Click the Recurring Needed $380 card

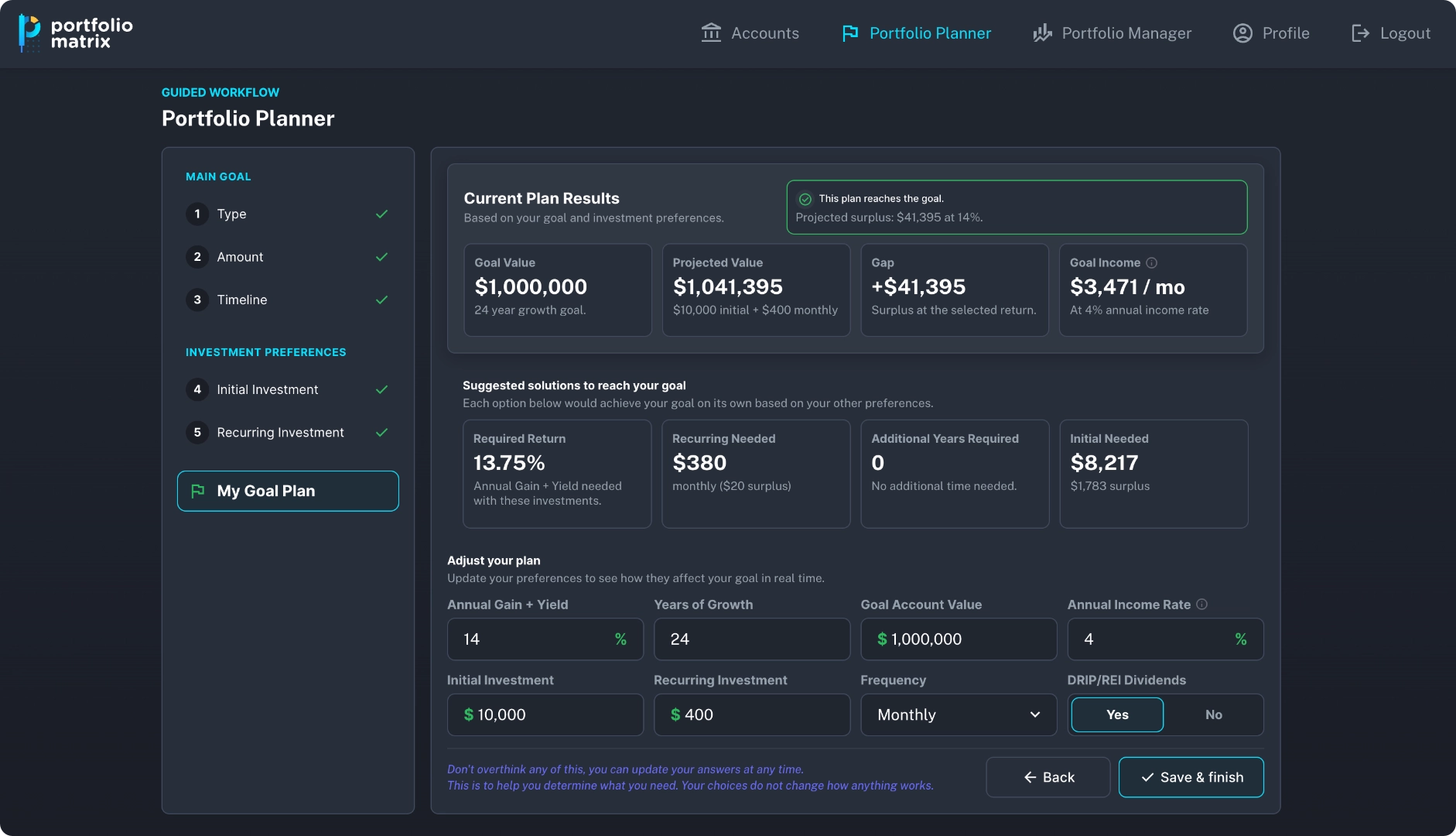(x=756, y=474)
